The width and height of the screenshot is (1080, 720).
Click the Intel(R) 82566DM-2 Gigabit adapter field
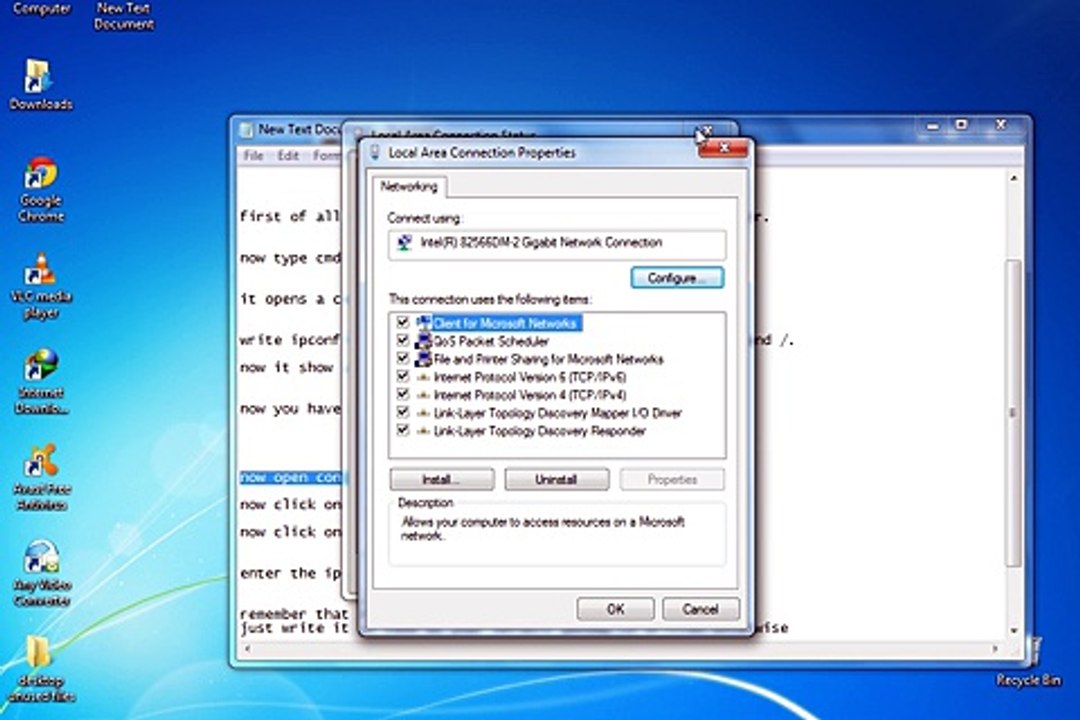click(557, 244)
